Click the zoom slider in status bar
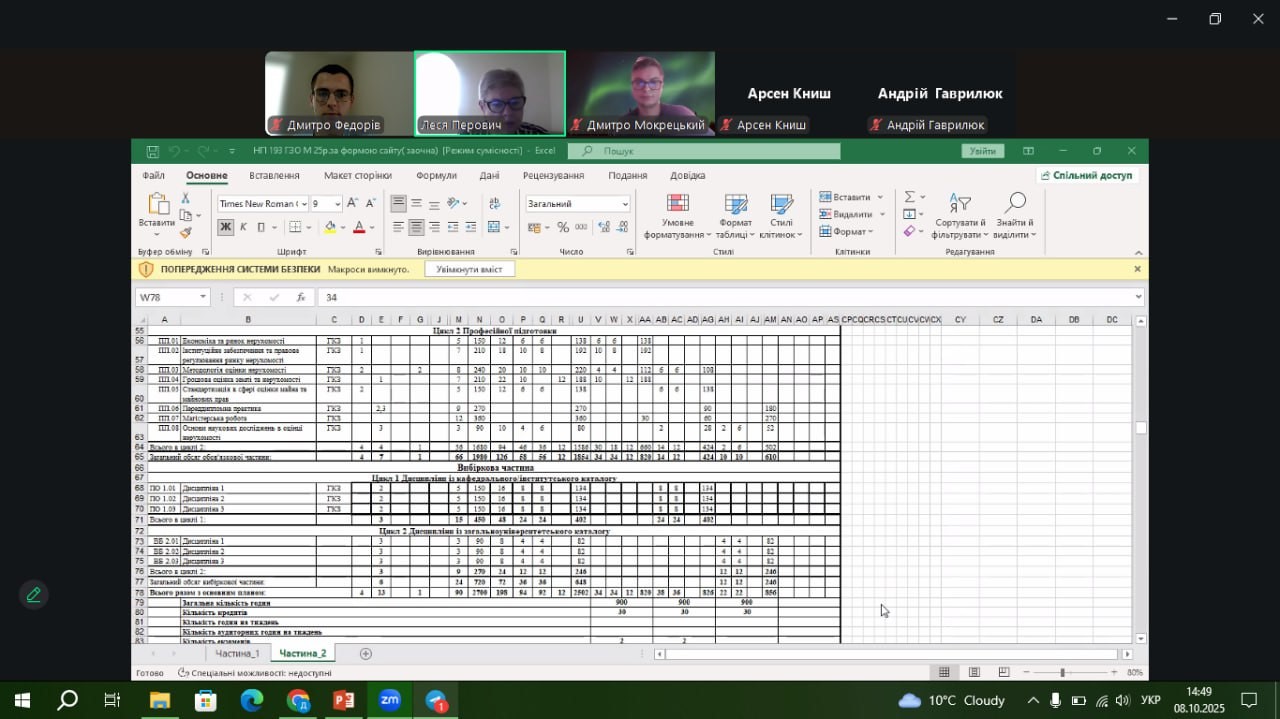The height and width of the screenshot is (719, 1280). [1062, 672]
